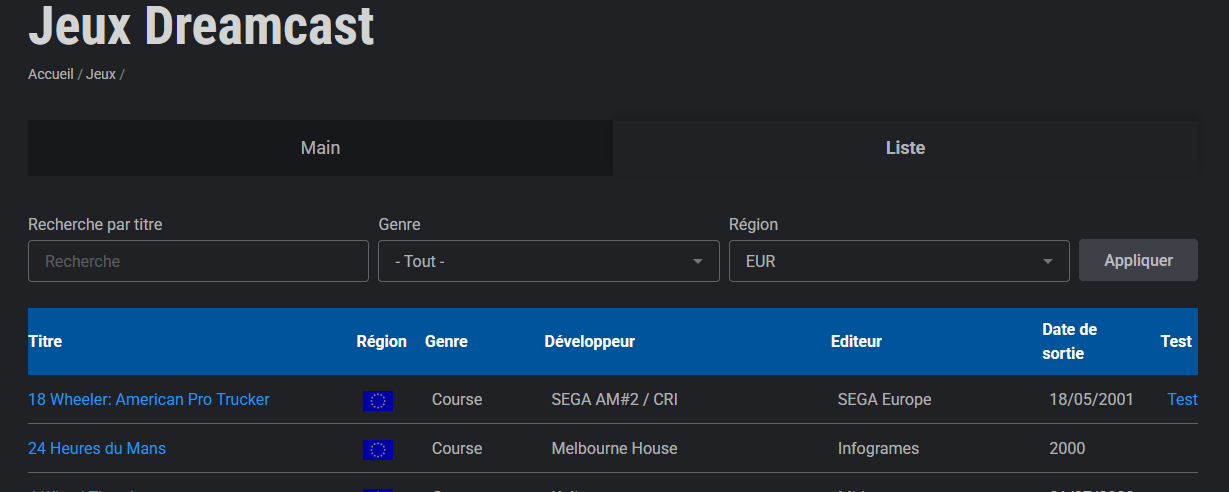Select the Liste tab
This screenshot has height=492, width=1229.
click(905, 148)
